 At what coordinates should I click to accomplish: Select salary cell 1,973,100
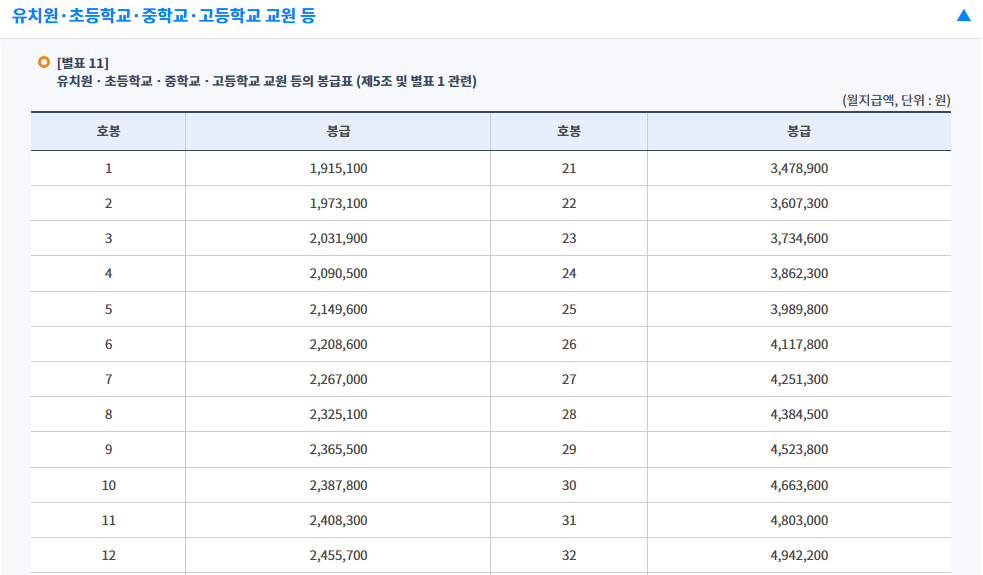[339, 203]
